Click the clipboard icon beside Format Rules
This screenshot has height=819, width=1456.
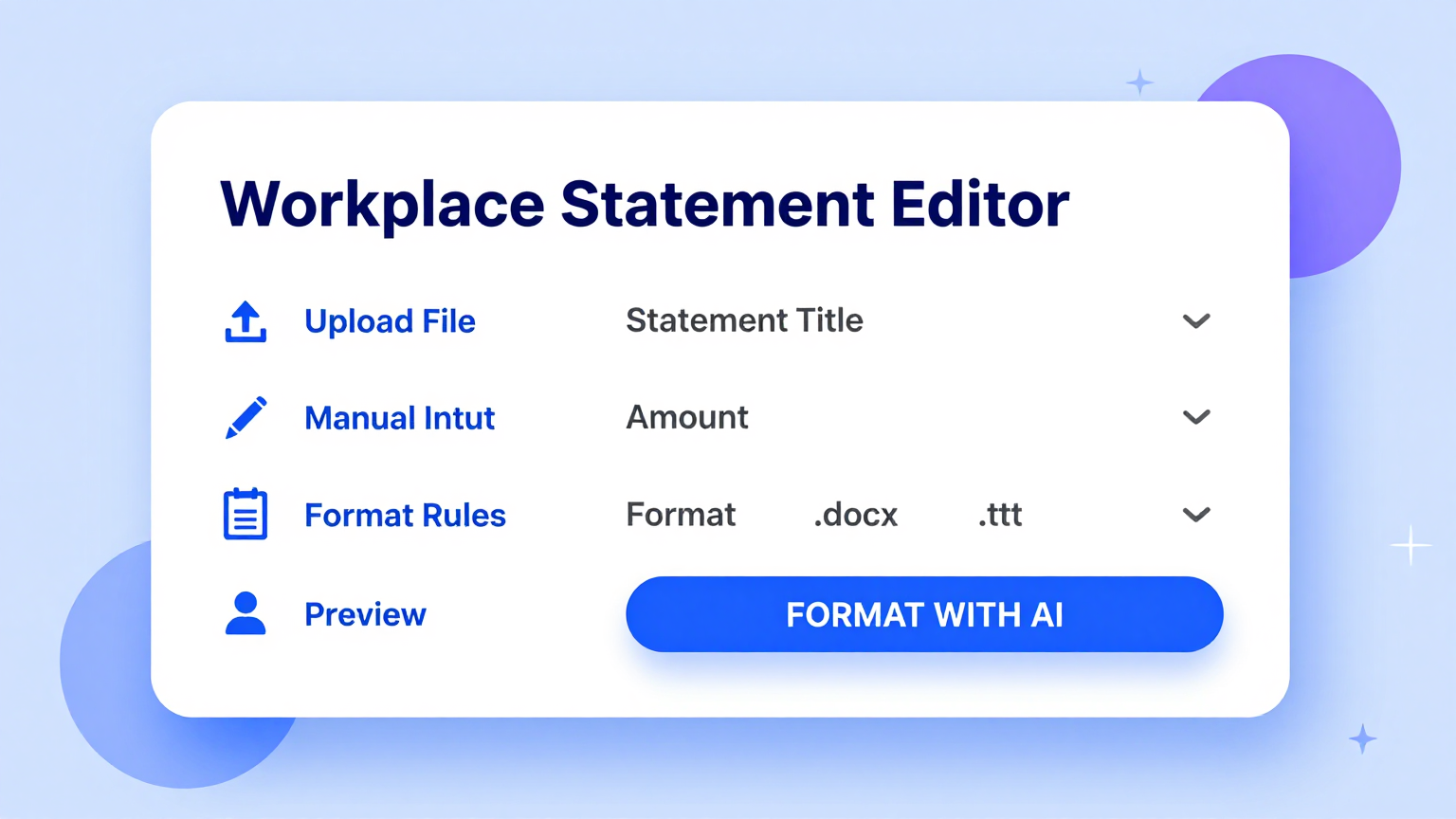[246, 515]
